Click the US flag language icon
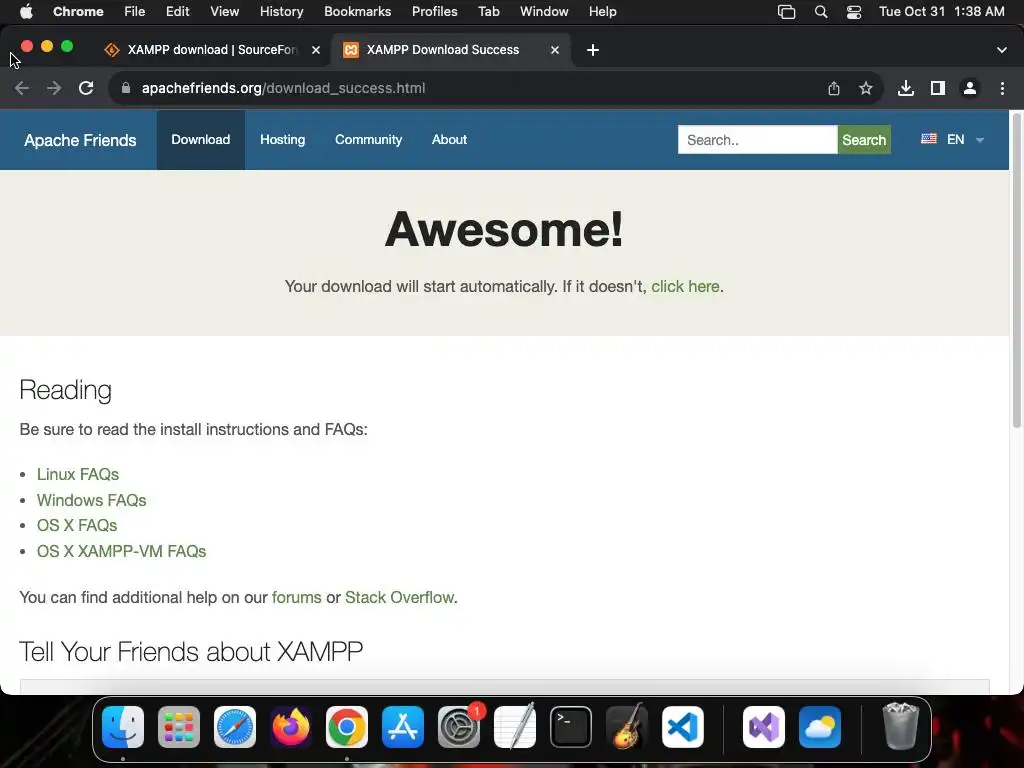 (929, 139)
